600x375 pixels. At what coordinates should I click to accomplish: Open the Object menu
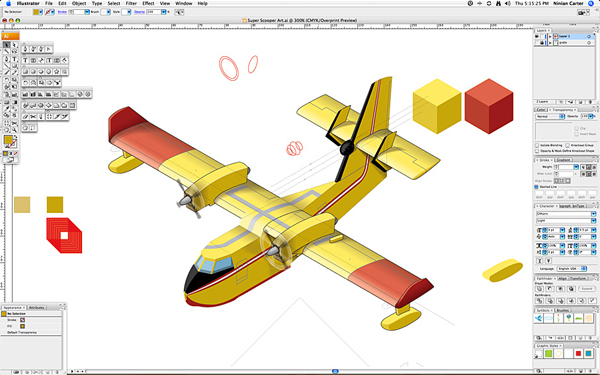(79, 3)
